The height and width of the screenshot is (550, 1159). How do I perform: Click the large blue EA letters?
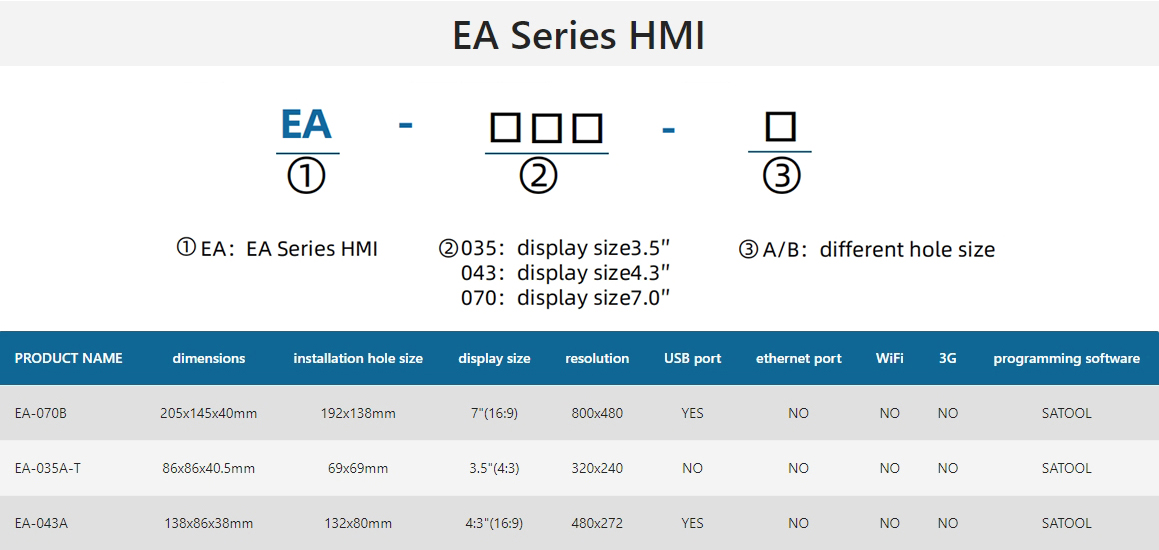point(306,124)
